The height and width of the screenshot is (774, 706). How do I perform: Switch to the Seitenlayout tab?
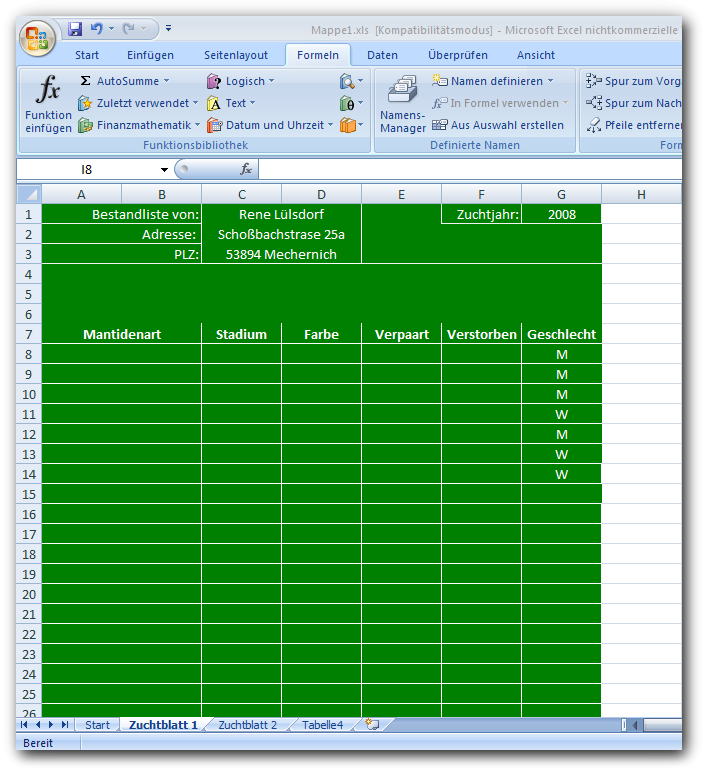236,55
